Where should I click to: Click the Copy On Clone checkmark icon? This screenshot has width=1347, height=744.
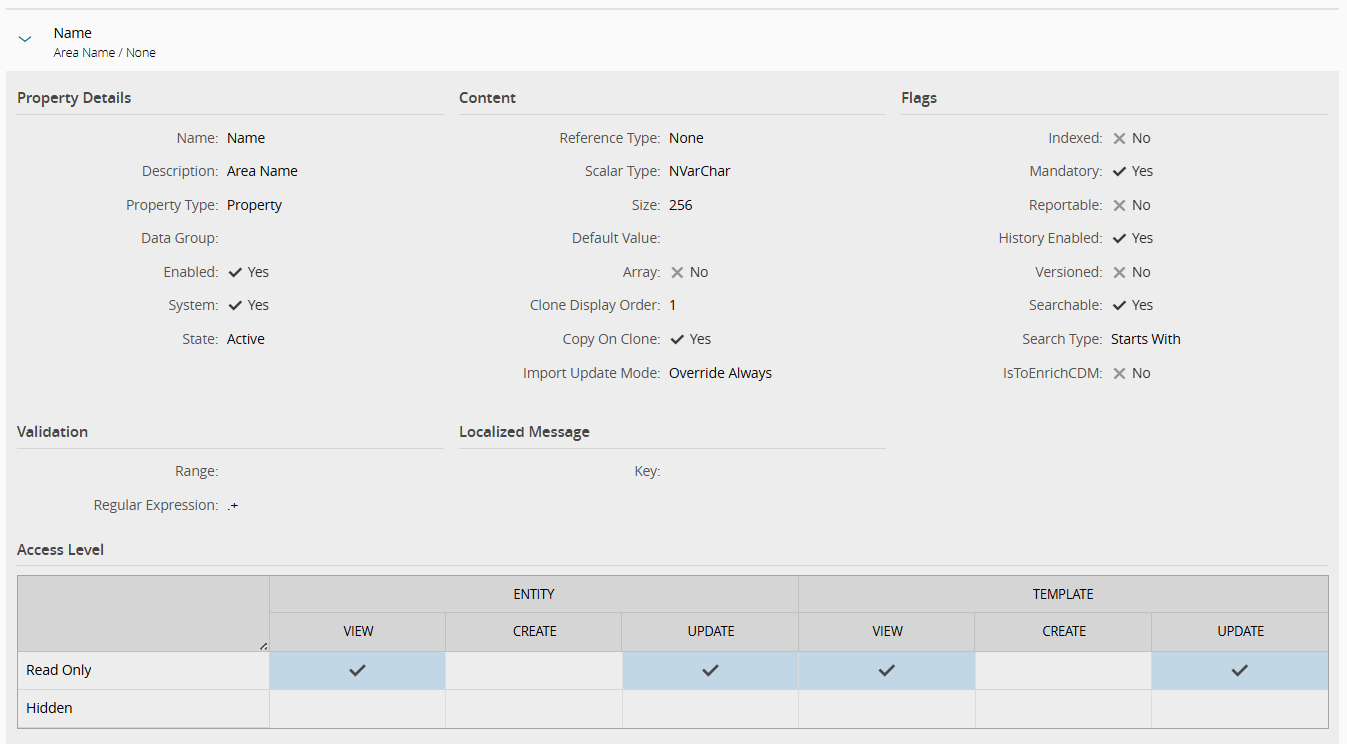[x=677, y=339]
